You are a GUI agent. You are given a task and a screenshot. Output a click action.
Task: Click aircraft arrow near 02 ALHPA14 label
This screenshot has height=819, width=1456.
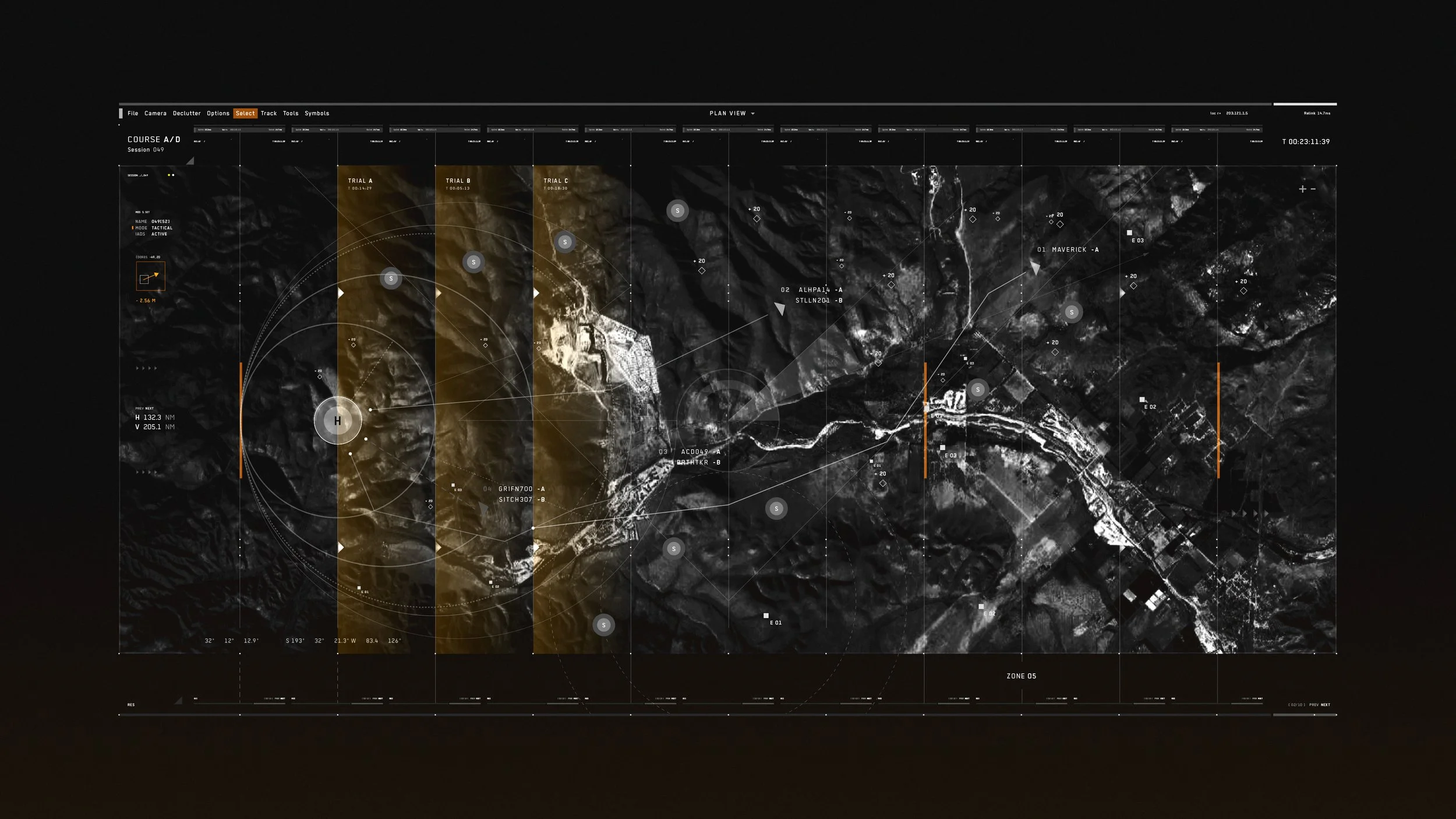[x=780, y=308]
